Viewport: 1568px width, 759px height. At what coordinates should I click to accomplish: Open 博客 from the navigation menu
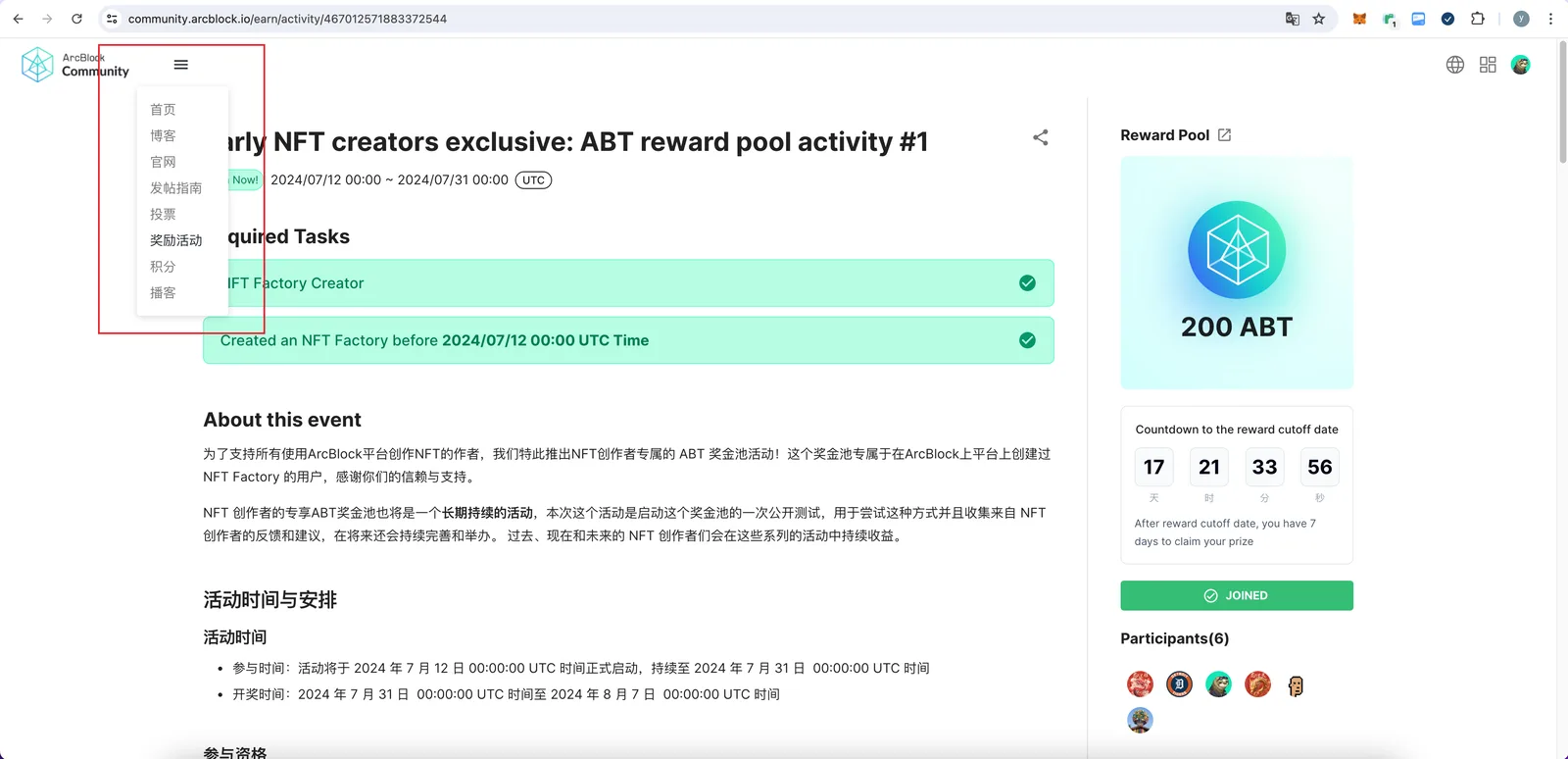163,136
